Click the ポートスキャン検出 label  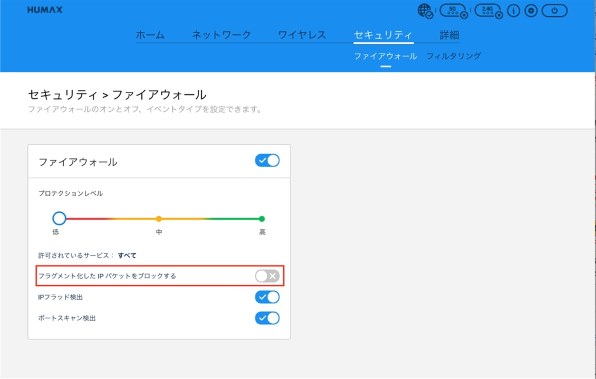point(67,318)
